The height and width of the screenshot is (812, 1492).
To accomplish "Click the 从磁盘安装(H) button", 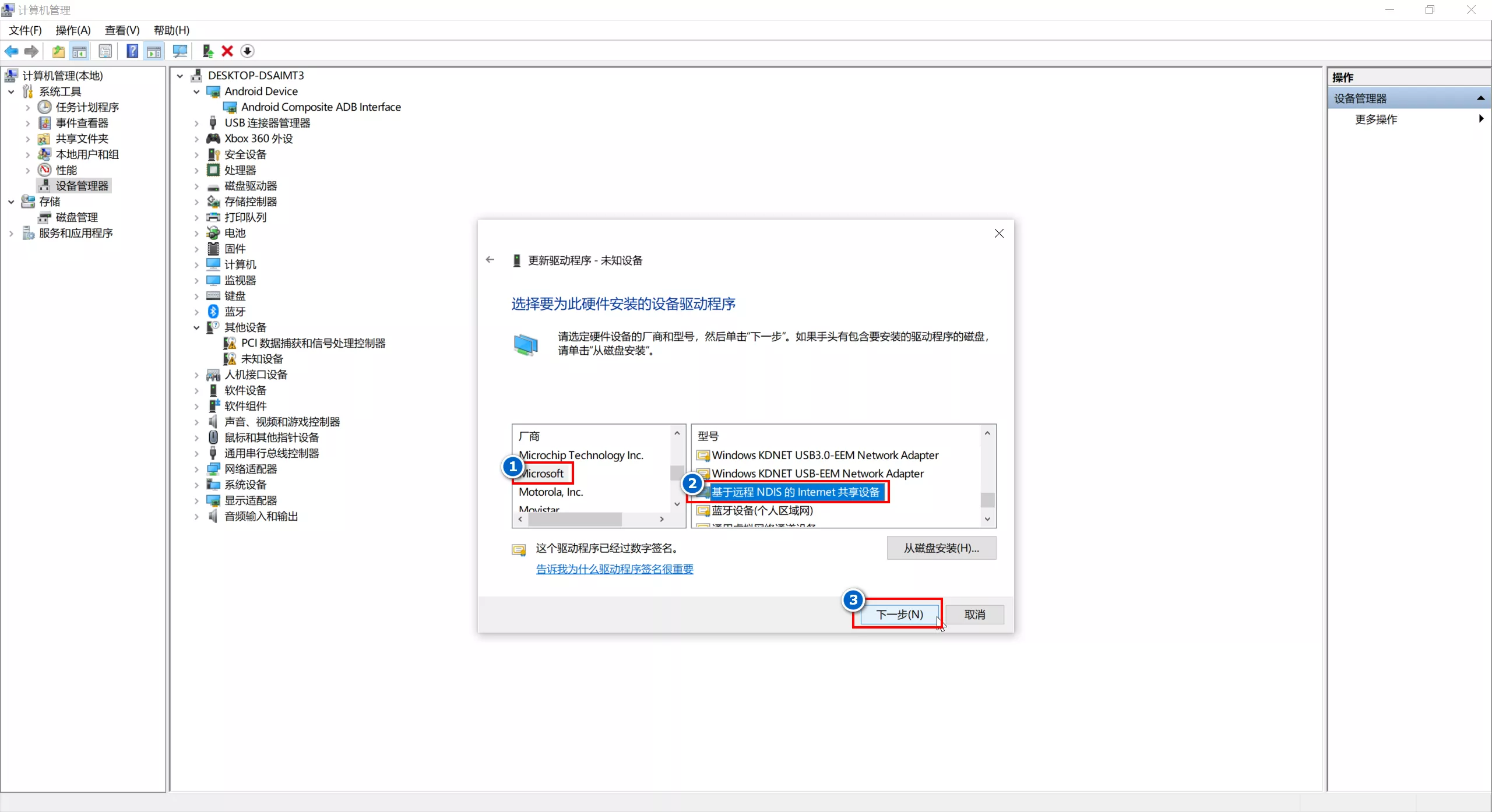I will click(941, 548).
